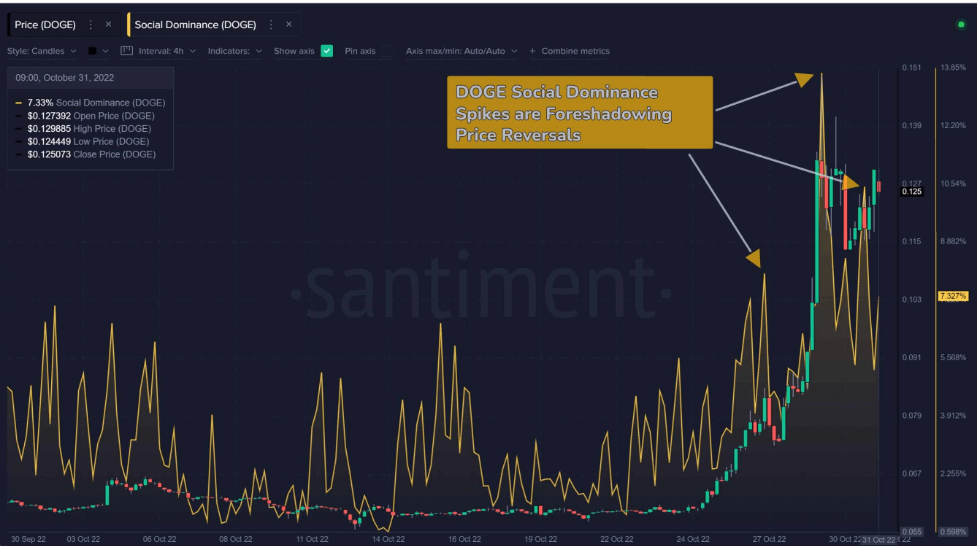Click the 03 Oct 22 date axis label
The image size is (977, 546).
(x=83, y=539)
